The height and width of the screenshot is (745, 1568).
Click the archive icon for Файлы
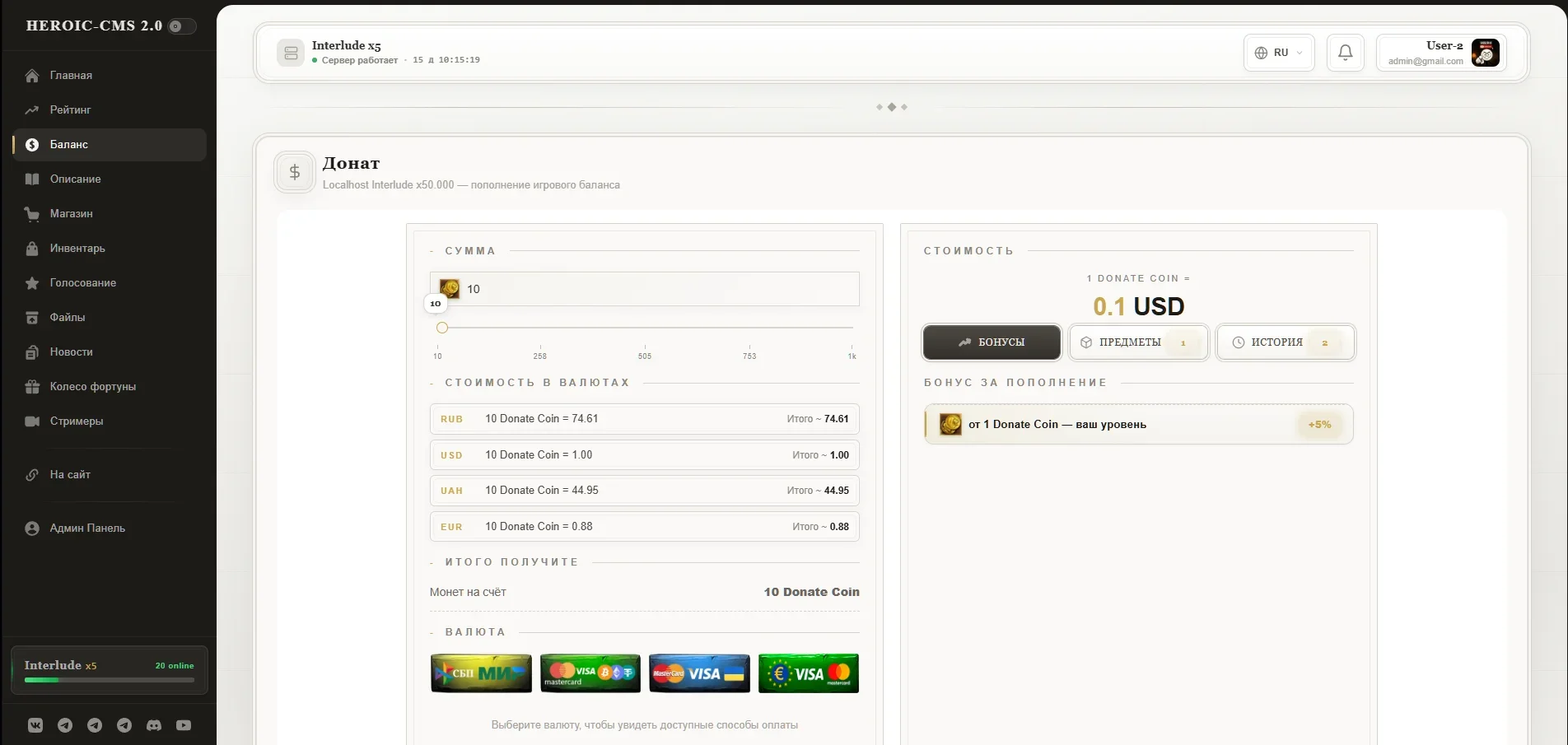(x=32, y=318)
